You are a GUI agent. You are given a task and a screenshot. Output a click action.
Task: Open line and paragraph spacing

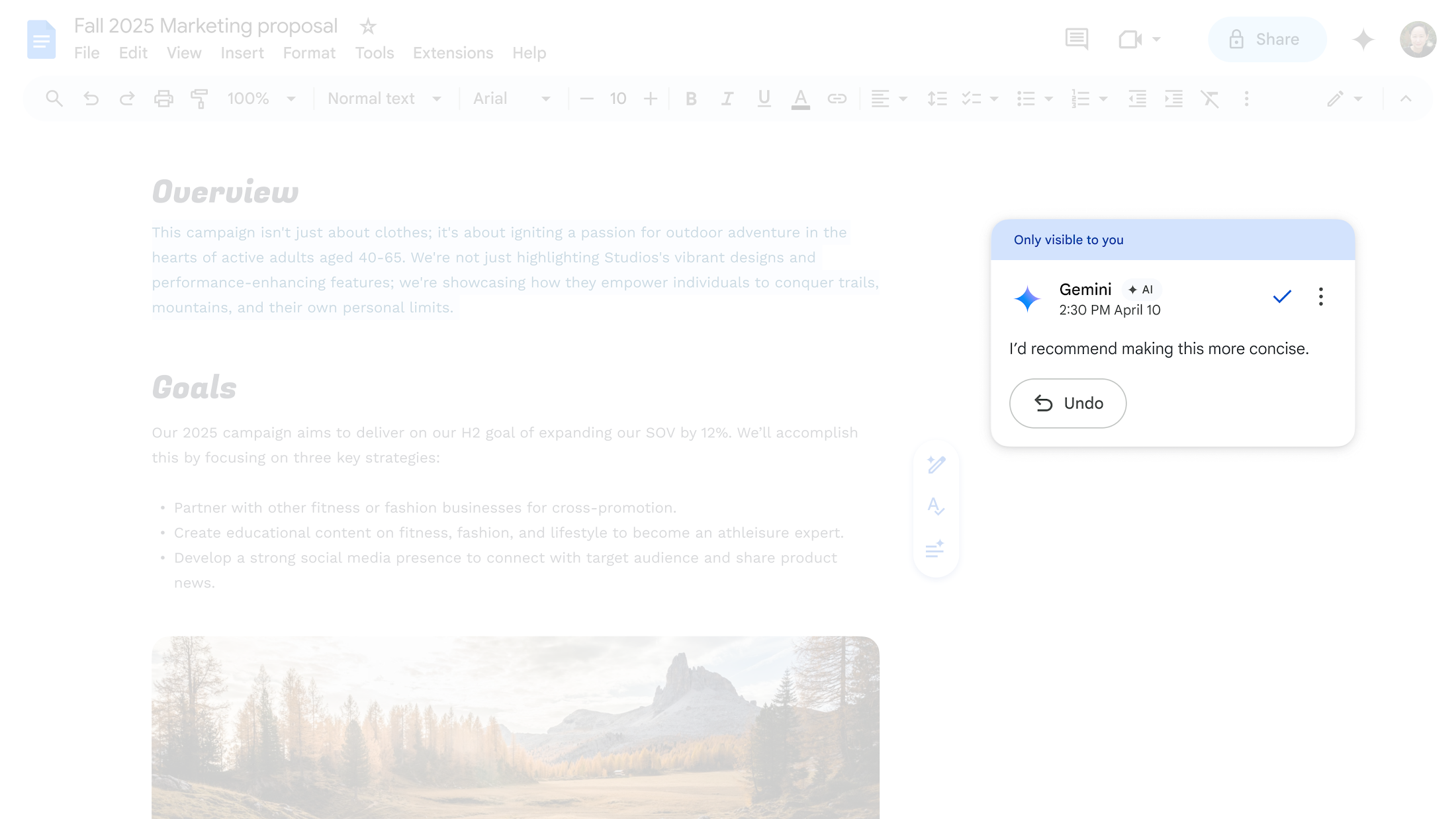click(936, 99)
